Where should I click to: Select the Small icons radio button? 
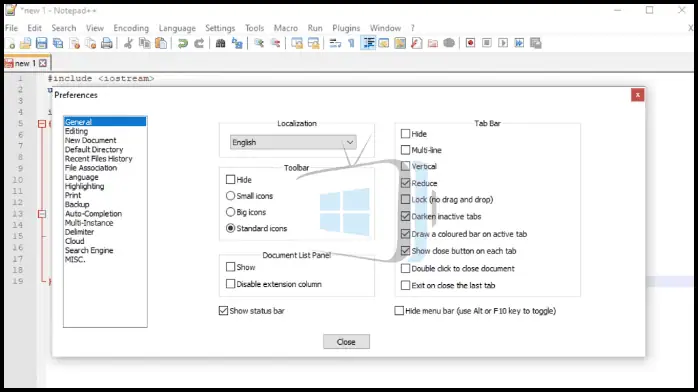[x=230, y=196]
